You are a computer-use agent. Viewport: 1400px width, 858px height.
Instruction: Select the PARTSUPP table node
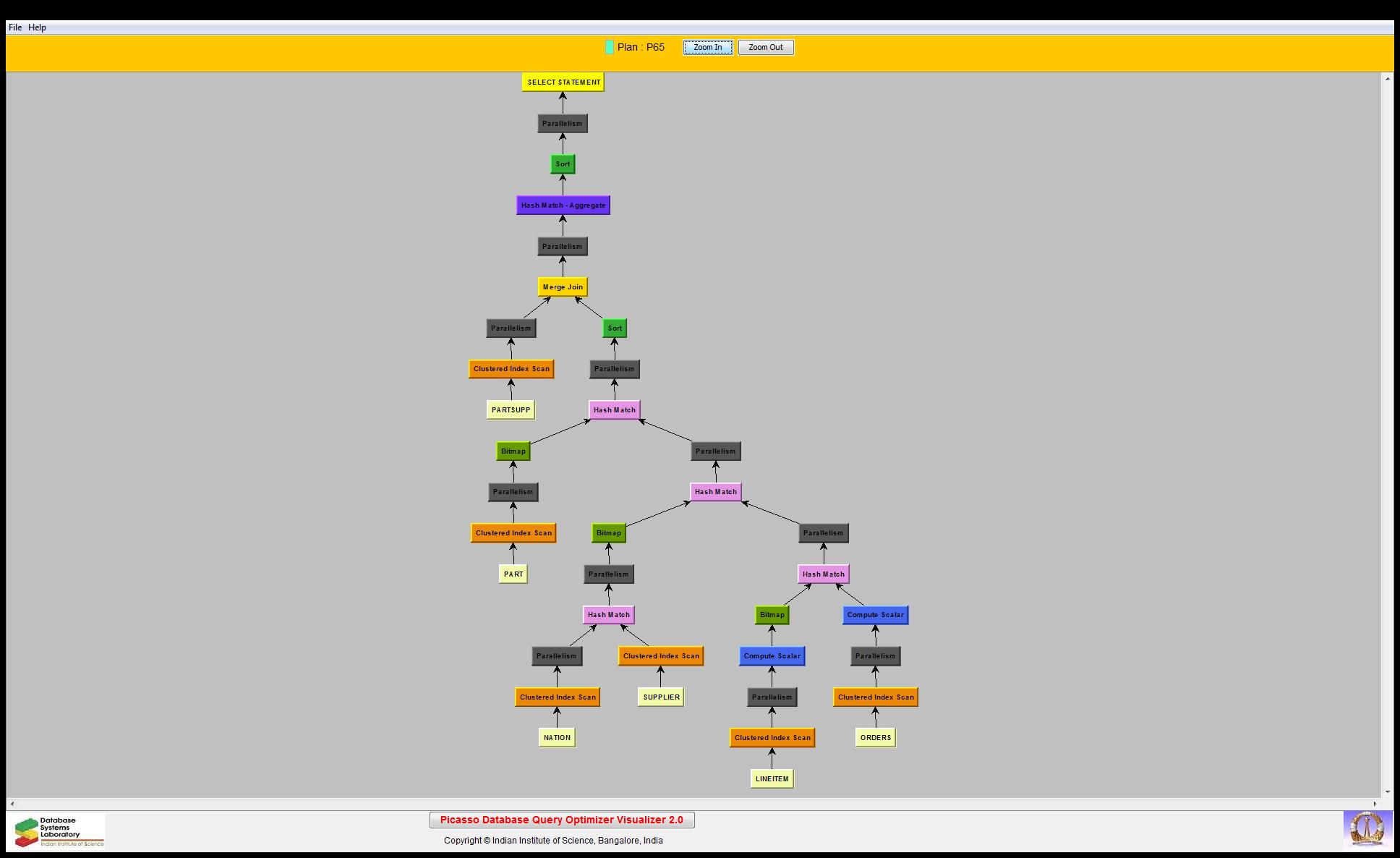(x=511, y=410)
